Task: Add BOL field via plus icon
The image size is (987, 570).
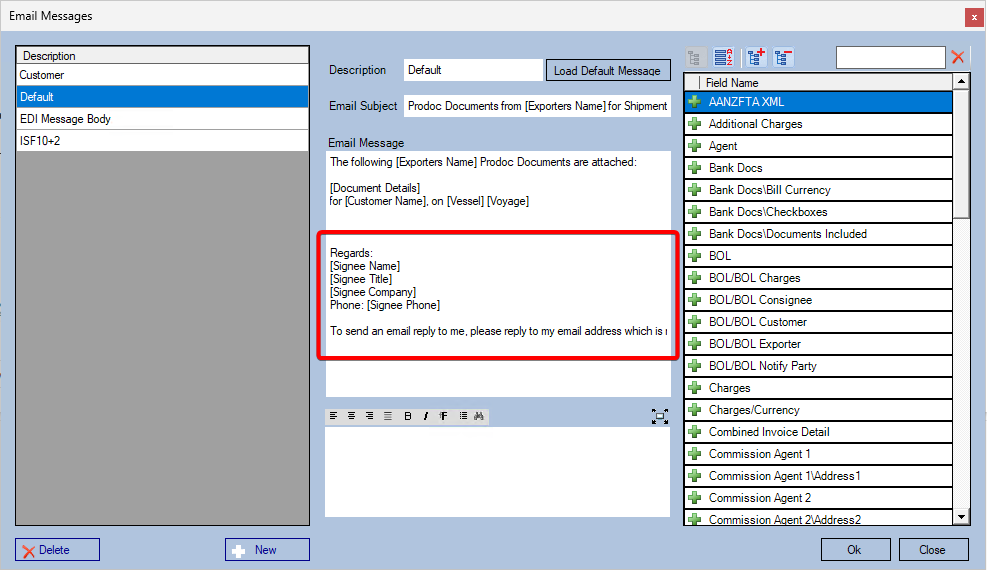Action: (695, 256)
